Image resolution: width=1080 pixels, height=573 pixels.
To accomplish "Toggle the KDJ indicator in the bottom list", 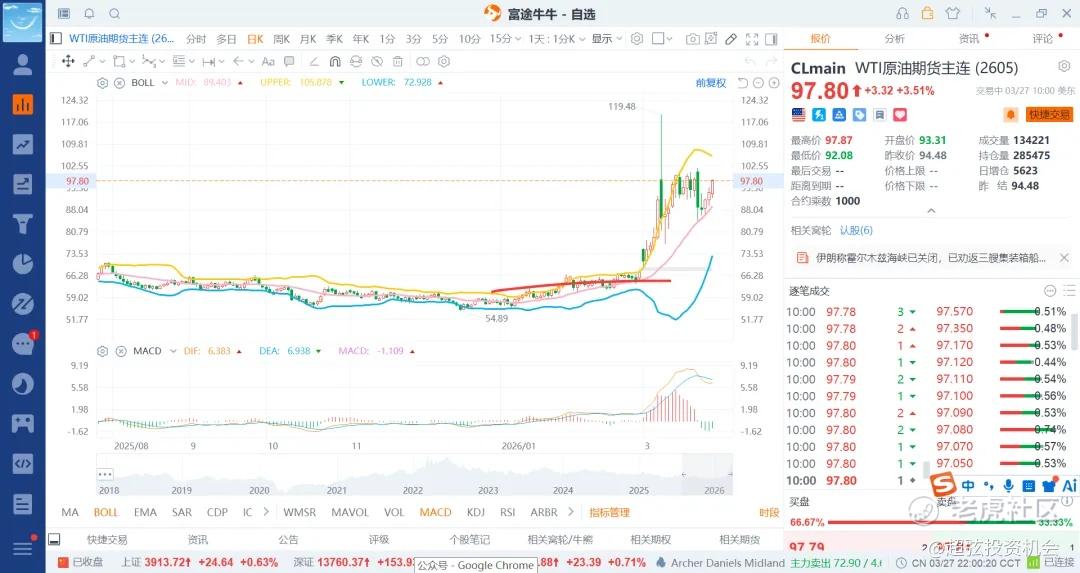I will point(476,512).
